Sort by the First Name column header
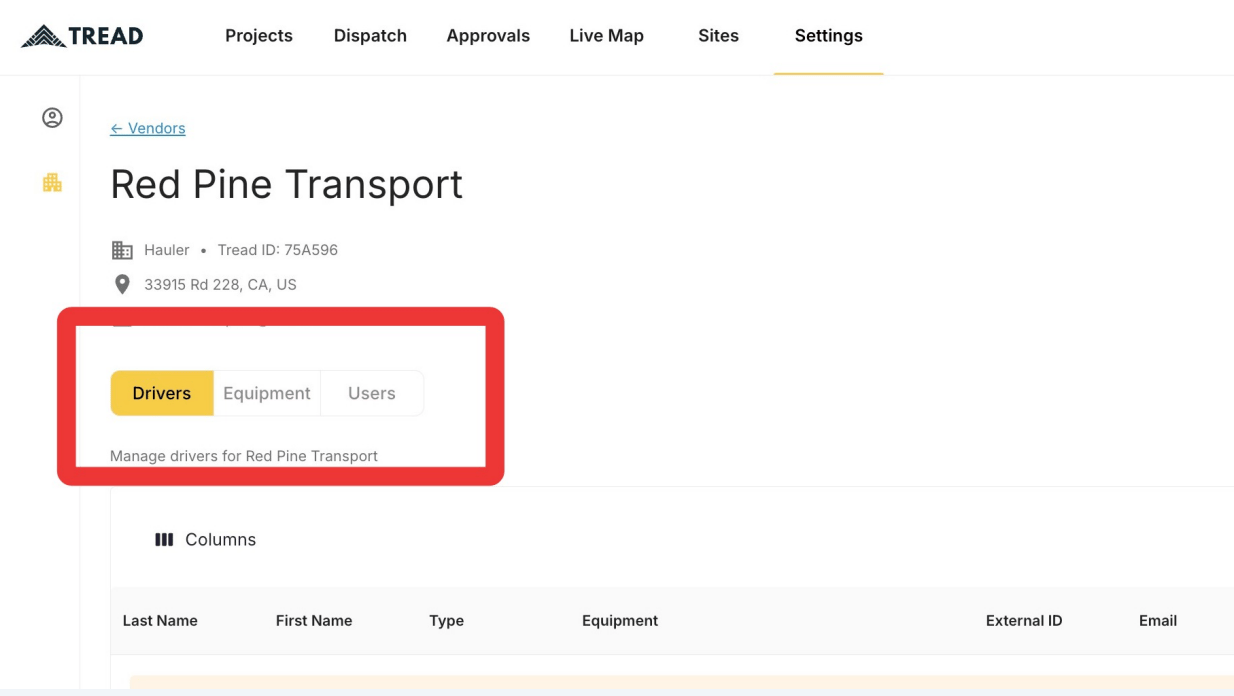This screenshot has width=1234, height=696. coord(314,620)
